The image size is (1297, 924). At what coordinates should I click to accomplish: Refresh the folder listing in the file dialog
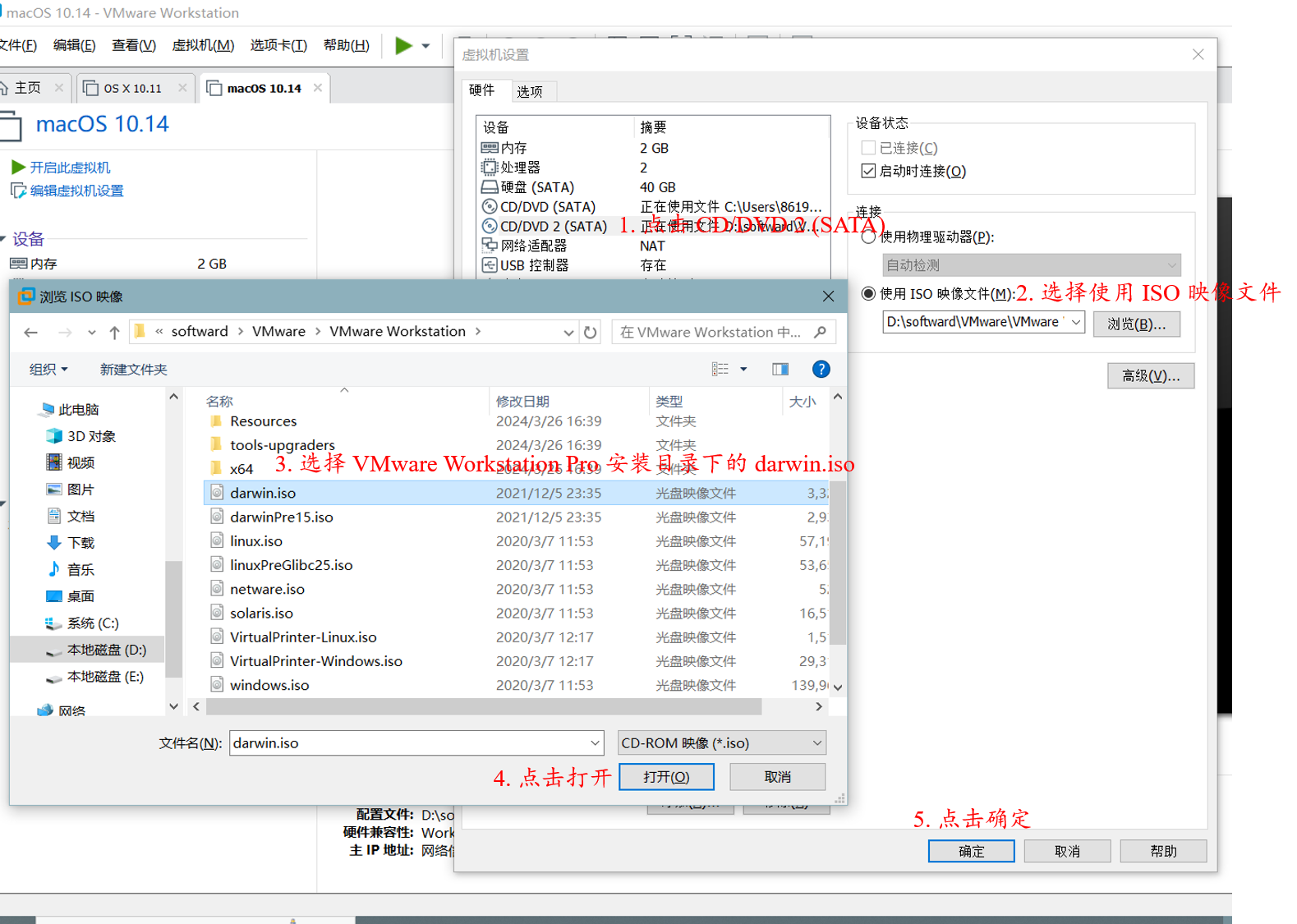tap(590, 333)
